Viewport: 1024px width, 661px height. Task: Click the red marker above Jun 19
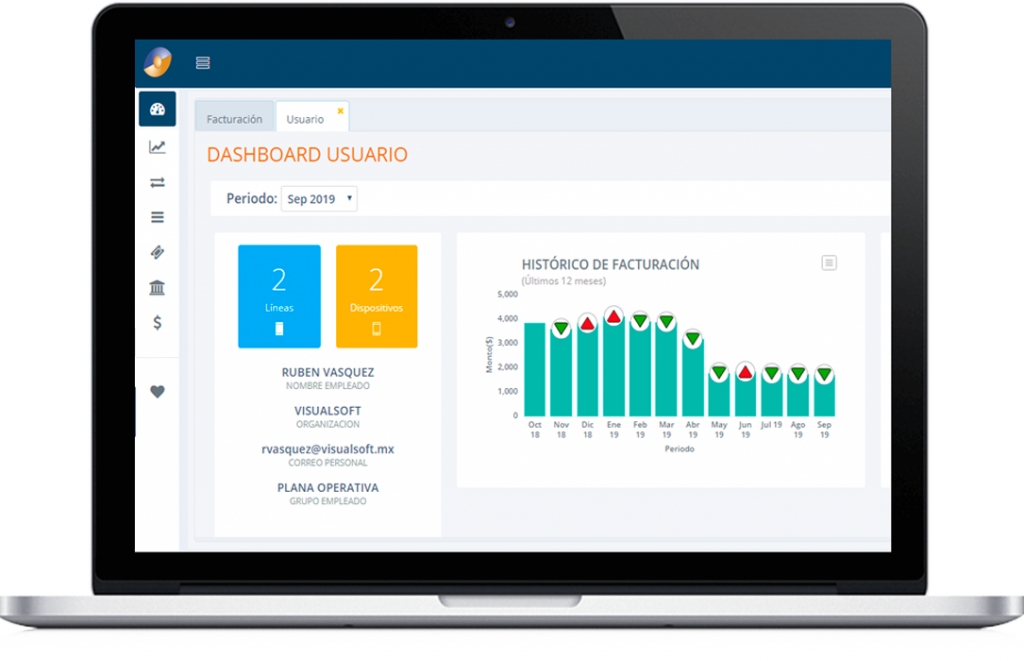[745, 373]
